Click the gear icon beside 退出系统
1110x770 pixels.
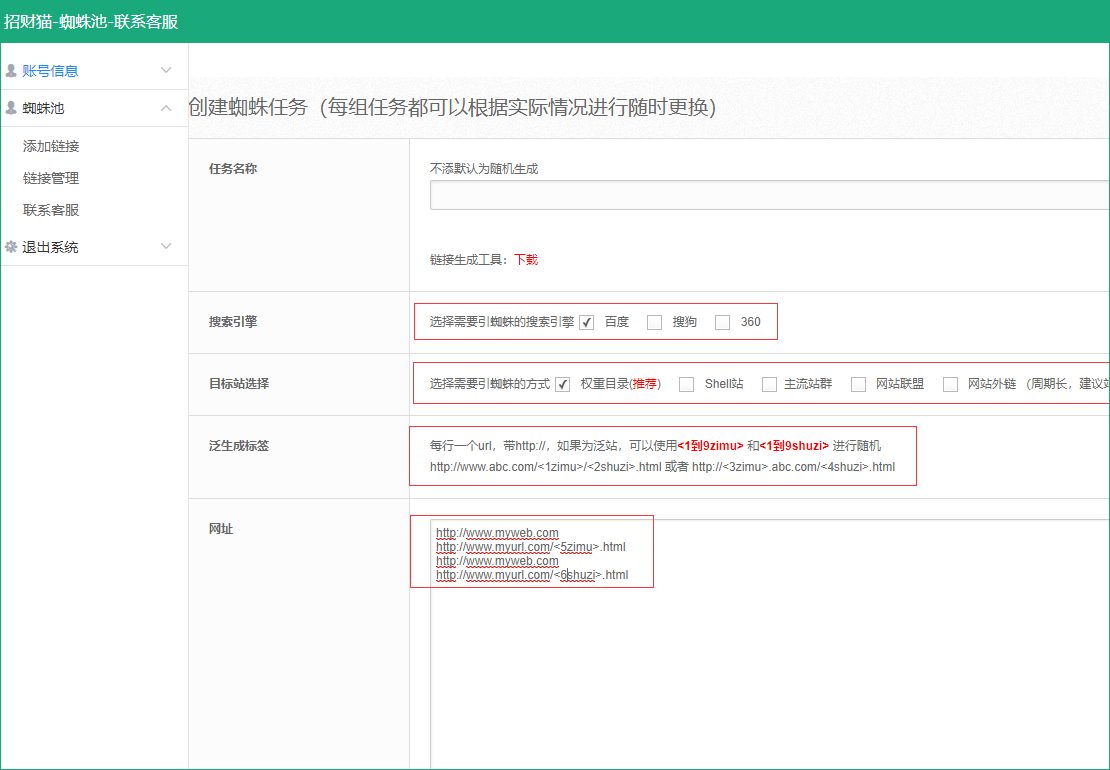(11, 247)
